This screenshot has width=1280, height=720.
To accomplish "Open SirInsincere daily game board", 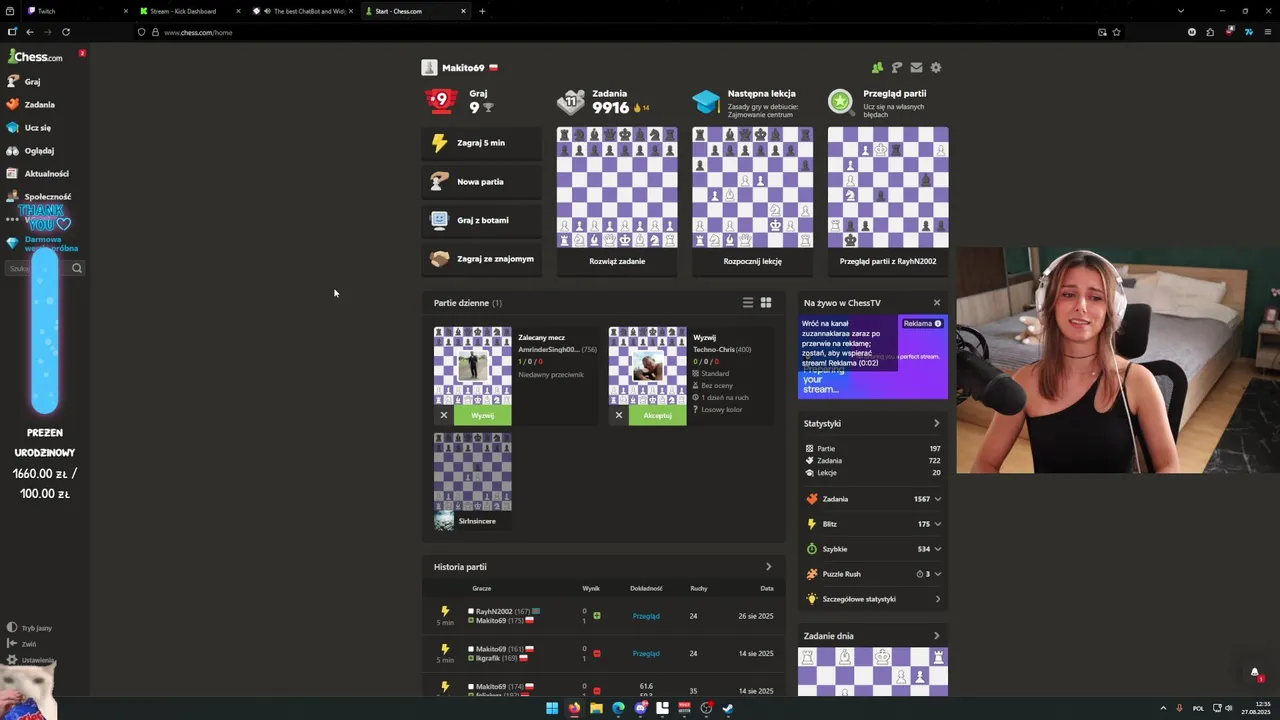I will pos(473,471).
